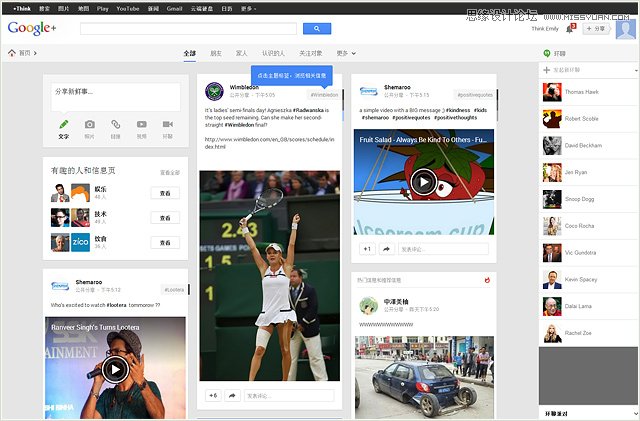Viewport: 640px width, 421px height.
Task: Click the plus icon for new hangout
Action: click(x=547, y=70)
